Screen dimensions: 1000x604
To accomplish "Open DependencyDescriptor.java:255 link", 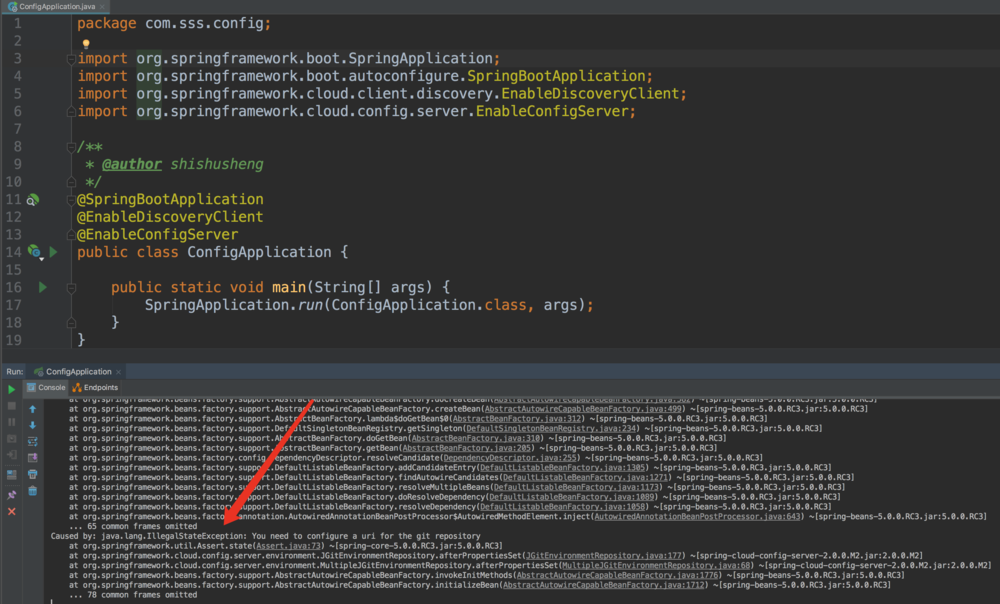I will click(x=510, y=458).
